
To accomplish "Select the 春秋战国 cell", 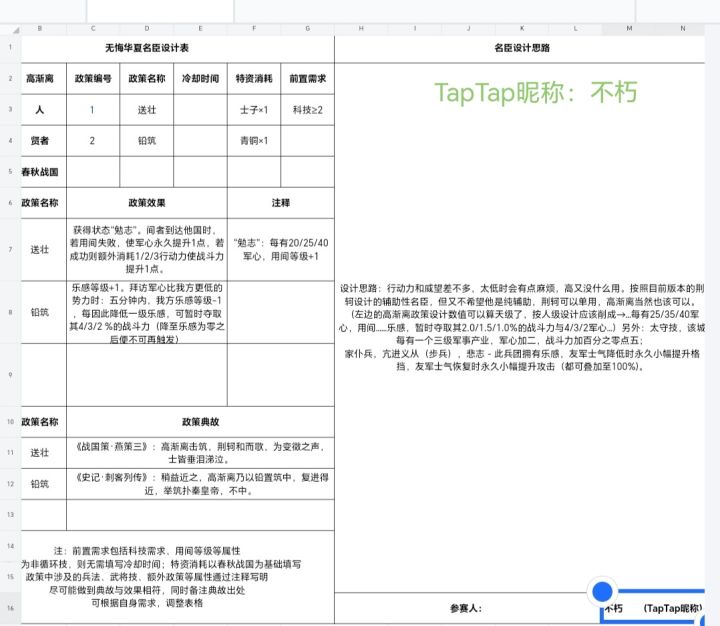I will 40,172.
